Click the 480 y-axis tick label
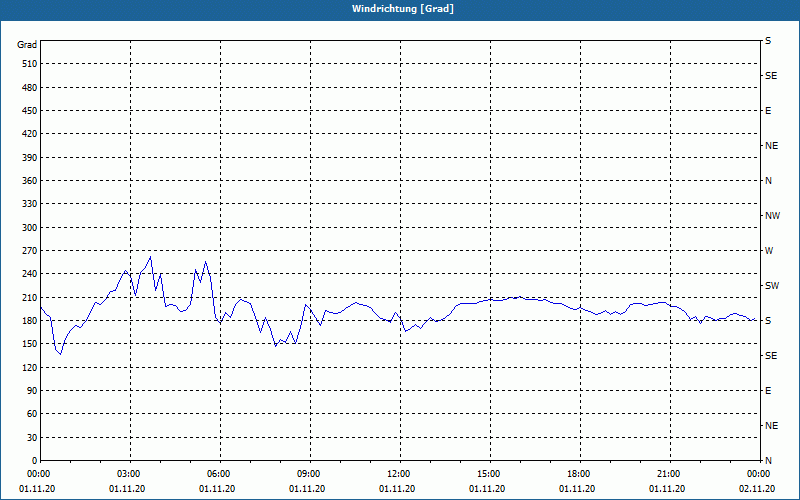This screenshot has width=800, height=500. coord(30,88)
